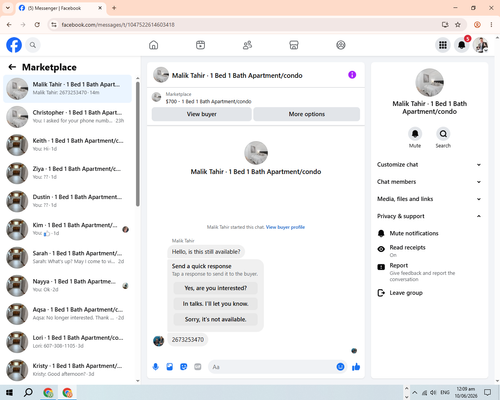Open the Kim conversation
Image resolution: width=500 pixels, height=400 pixels.
pyautogui.click(x=67, y=229)
